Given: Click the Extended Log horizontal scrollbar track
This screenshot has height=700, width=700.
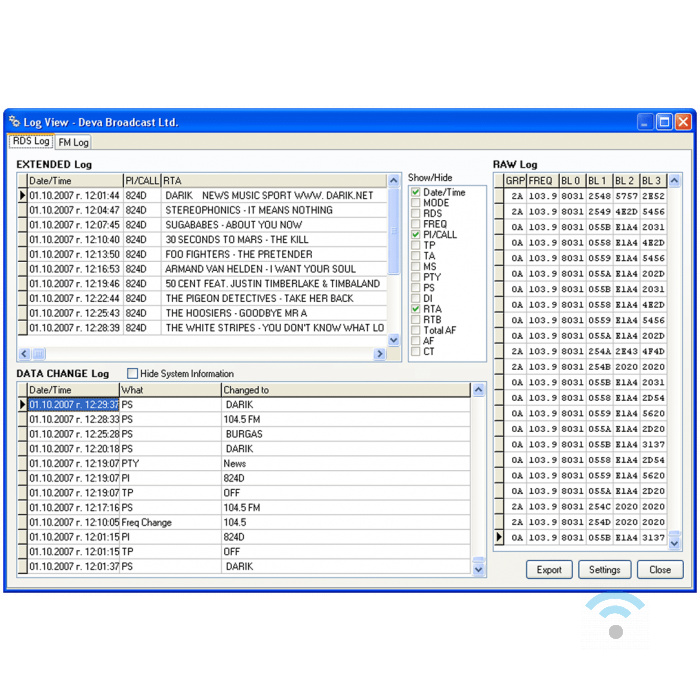Looking at the screenshot, I should tap(200, 354).
